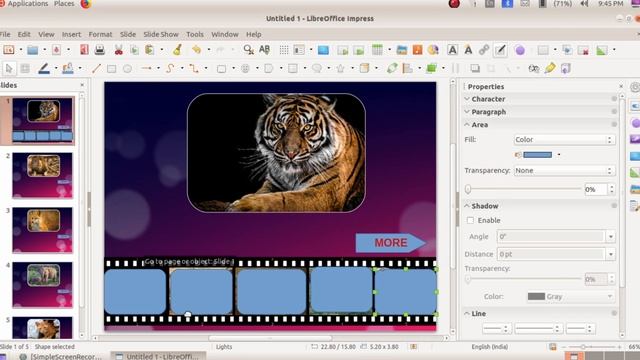This screenshot has height=360, width=640.
Task: Open the Help menu
Action: [x=253, y=34]
